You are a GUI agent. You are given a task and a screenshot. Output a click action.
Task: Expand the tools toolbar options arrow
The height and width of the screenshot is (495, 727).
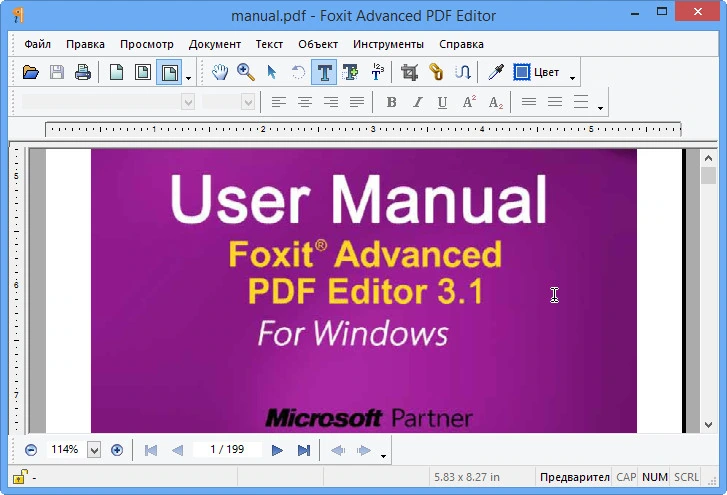pyautogui.click(x=572, y=78)
